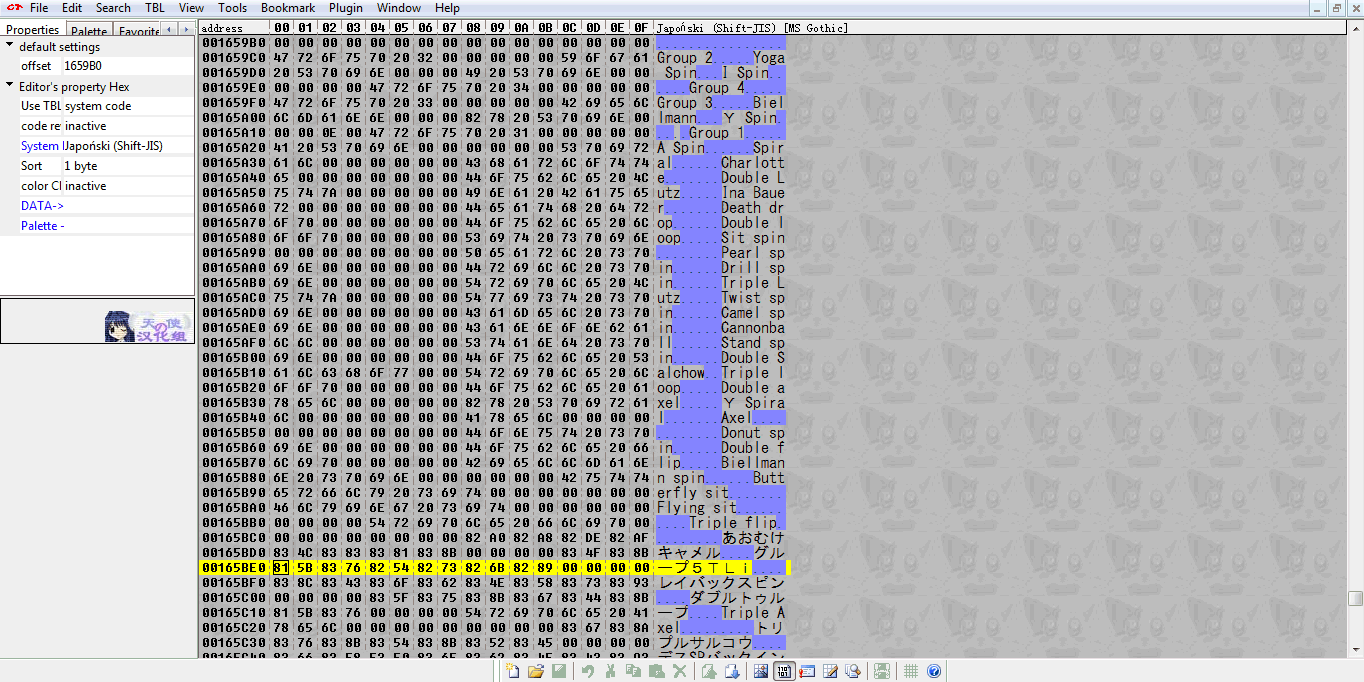Viewport: 1364px width, 682px height.
Task: Click scrollbar down arrow at bottom right
Action: [1355, 650]
